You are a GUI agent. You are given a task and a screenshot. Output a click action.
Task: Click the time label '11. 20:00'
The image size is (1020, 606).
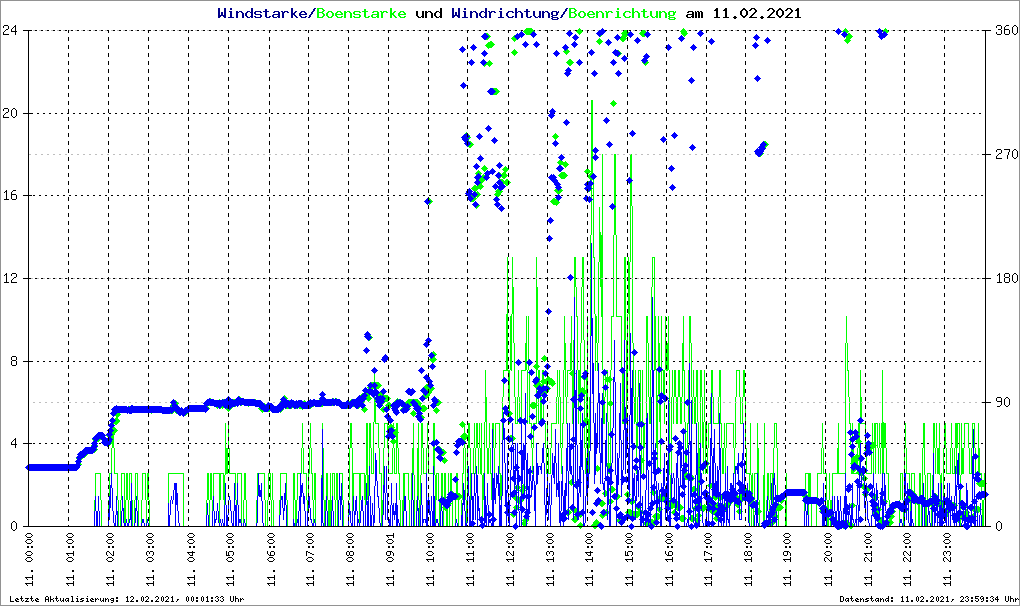pyautogui.click(x=828, y=559)
